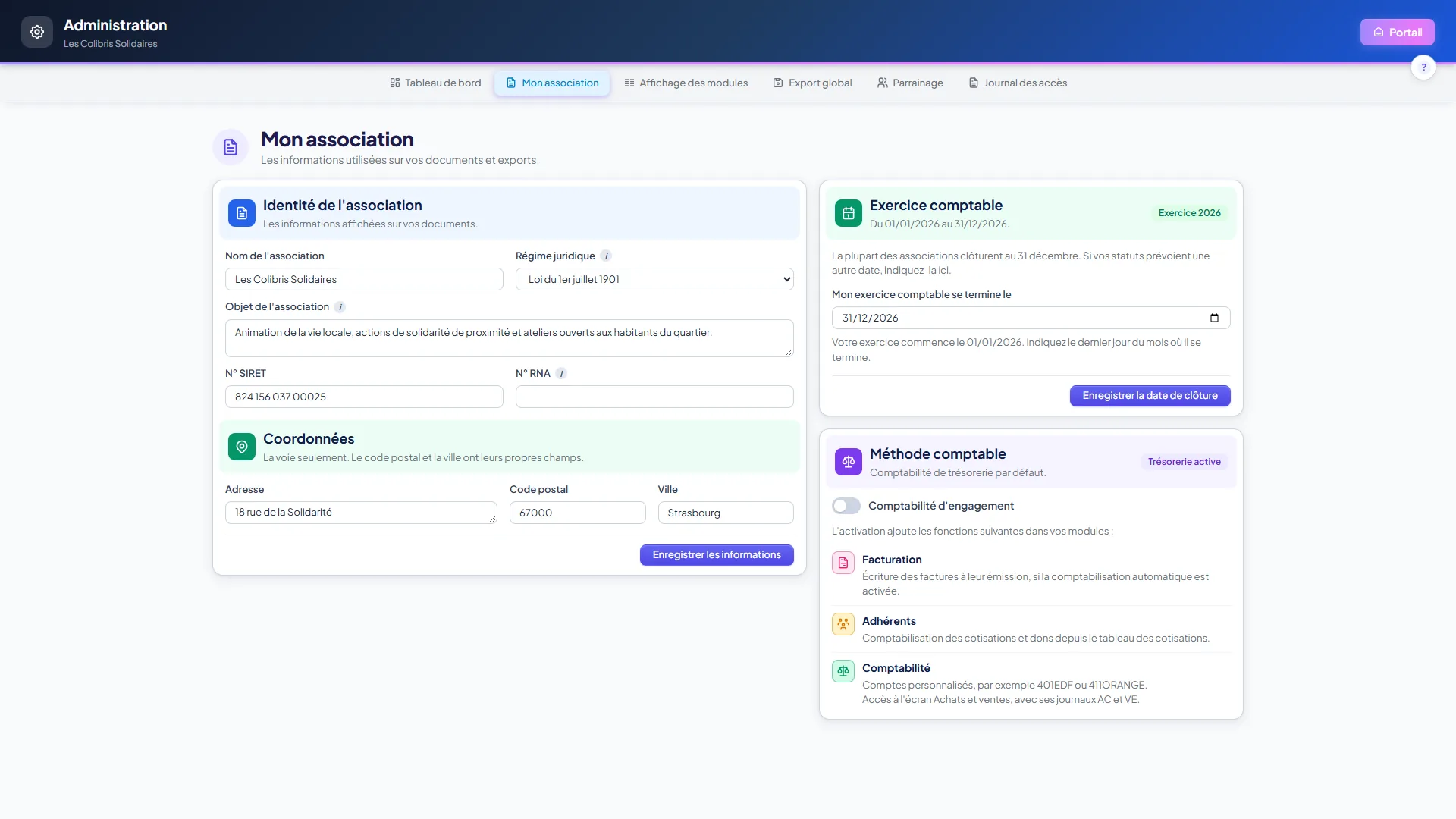Screen dimensions: 1456x819
Task: Open the Export global tab
Action: [x=812, y=83]
